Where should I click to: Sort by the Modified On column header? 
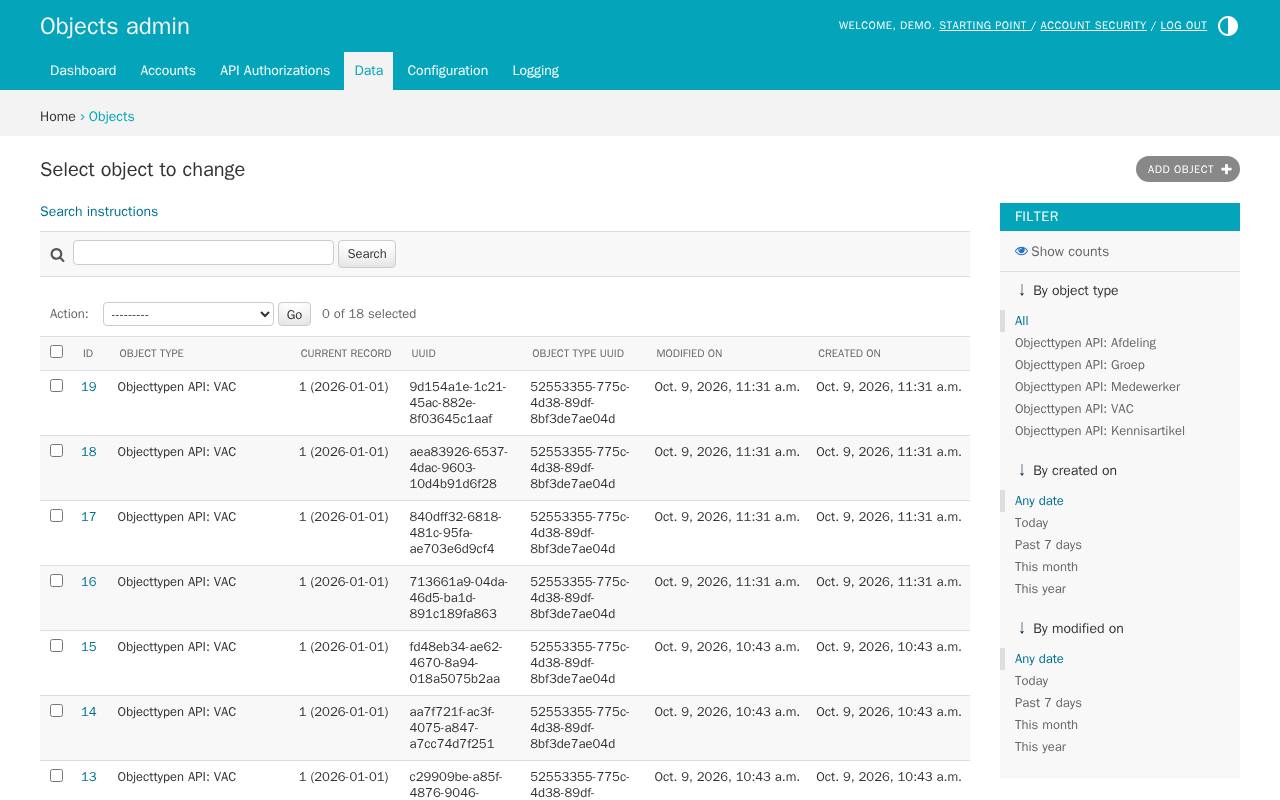pos(689,353)
